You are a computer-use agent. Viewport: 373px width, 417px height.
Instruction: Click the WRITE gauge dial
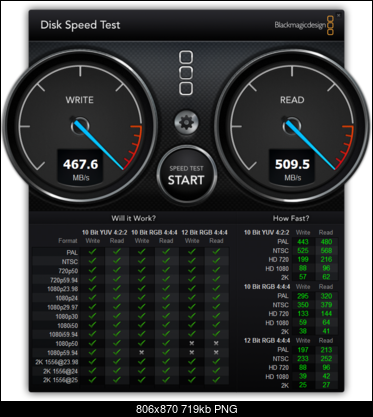(x=80, y=127)
